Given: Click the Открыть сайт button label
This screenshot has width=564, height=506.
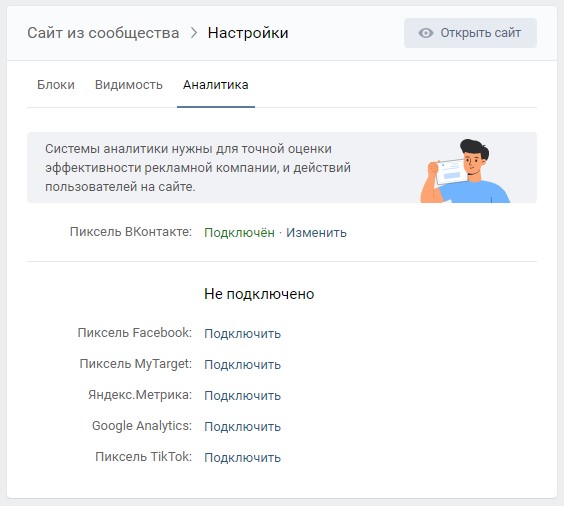Looking at the screenshot, I should point(481,33).
